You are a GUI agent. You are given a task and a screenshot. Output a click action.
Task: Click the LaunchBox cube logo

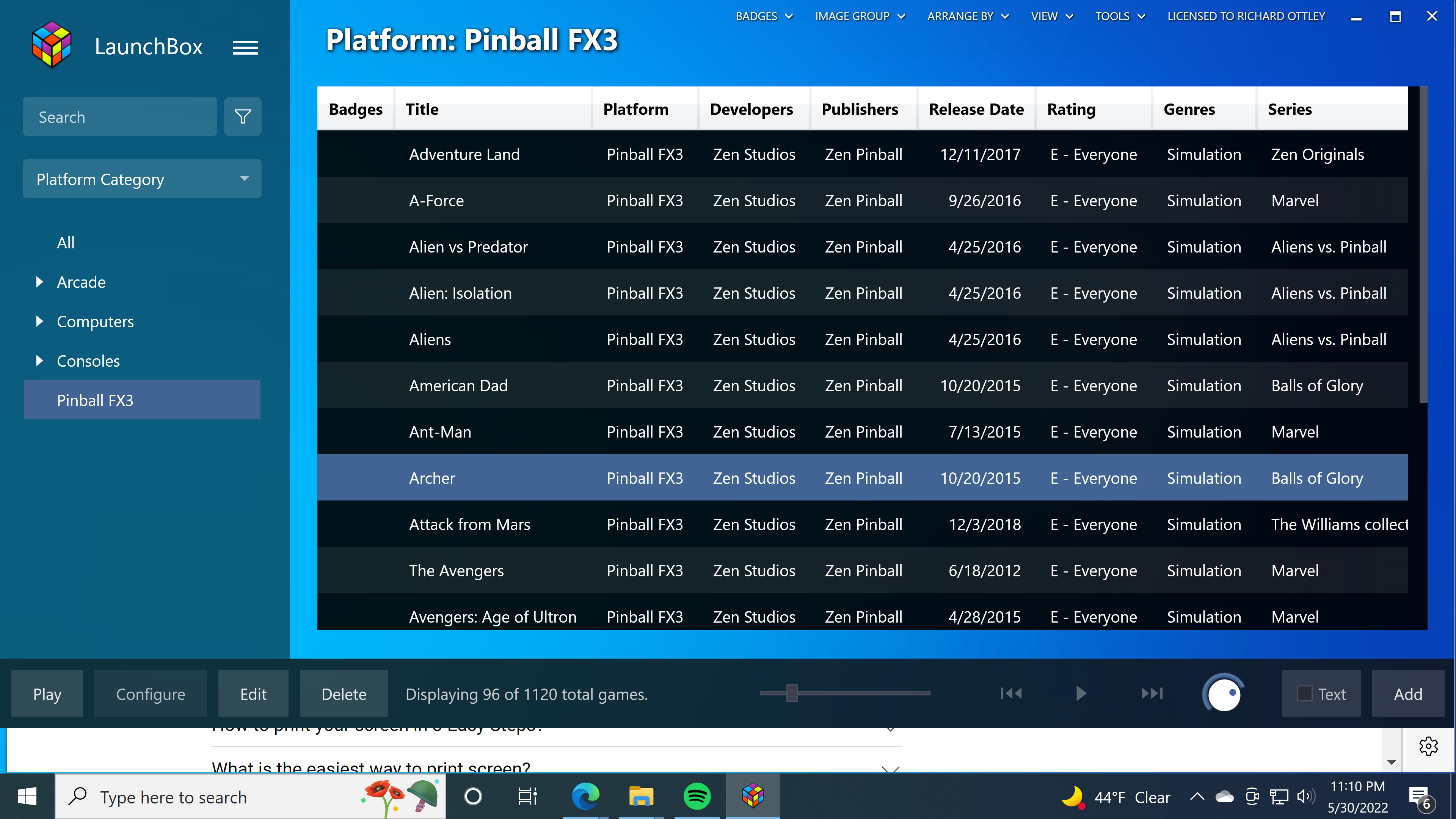(52, 45)
